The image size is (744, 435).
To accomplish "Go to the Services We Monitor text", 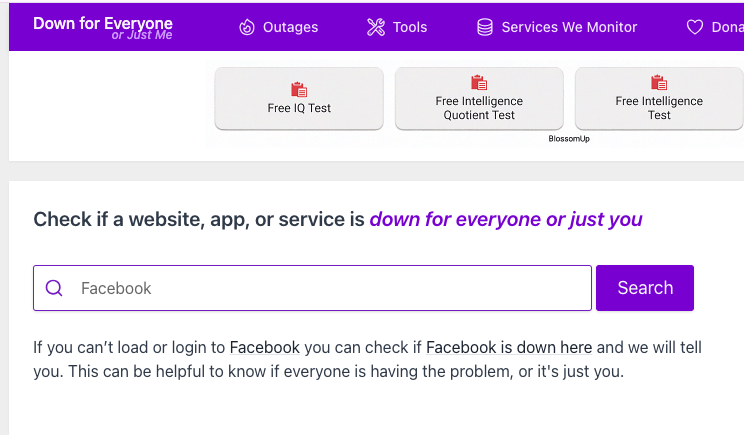I will [569, 27].
